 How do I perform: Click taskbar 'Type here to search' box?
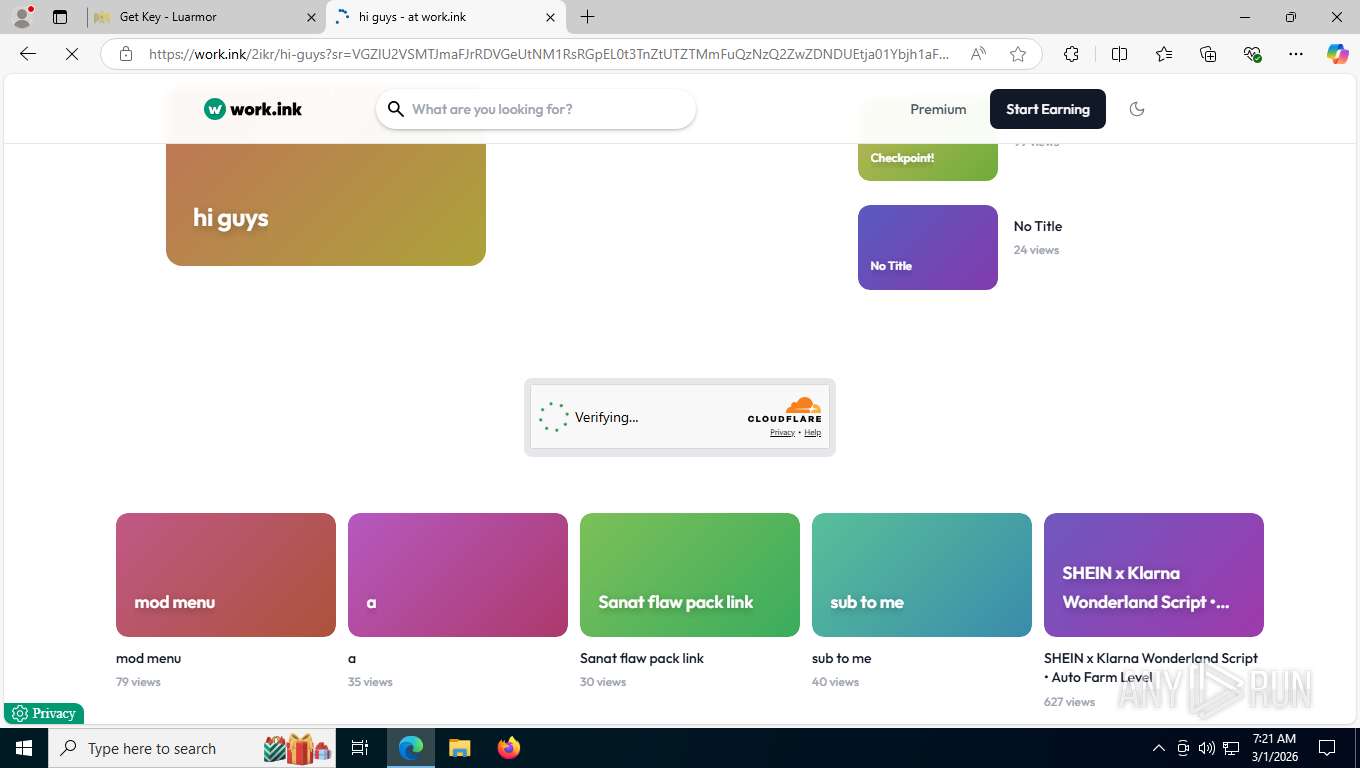click(192, 748)
